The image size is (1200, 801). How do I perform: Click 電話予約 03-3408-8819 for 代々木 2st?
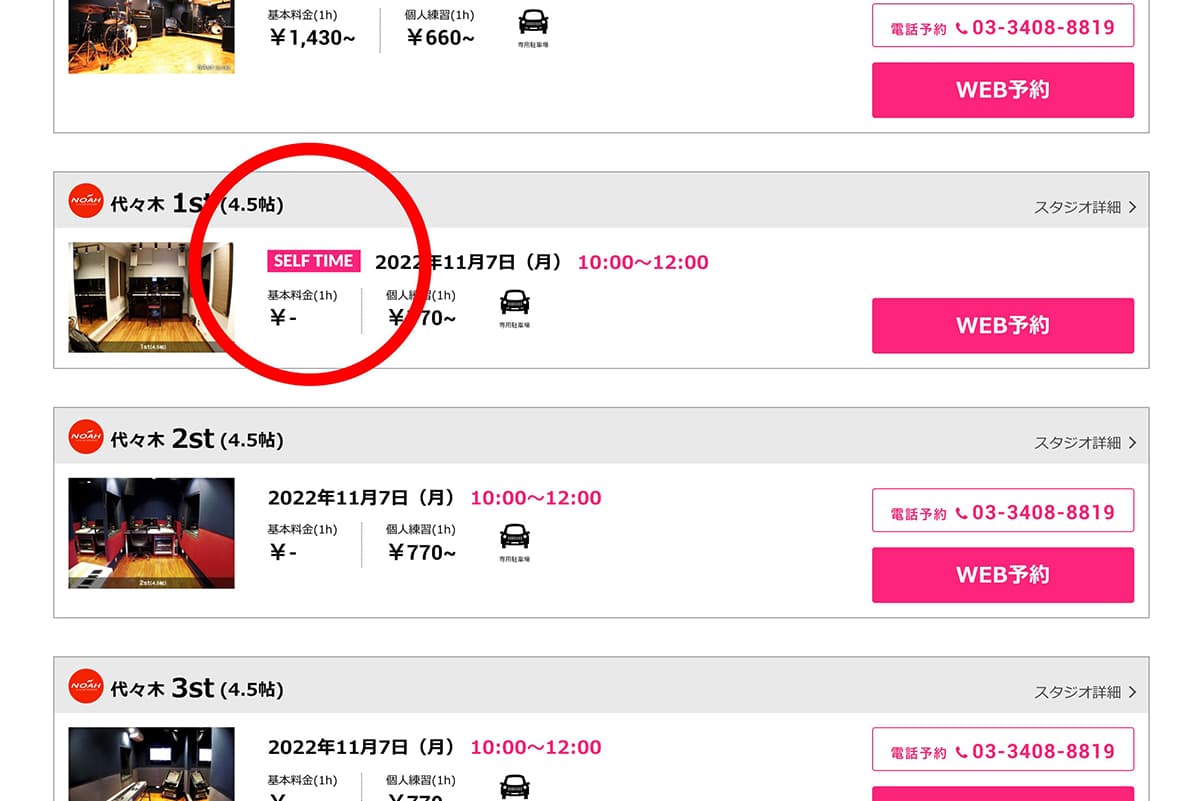(1003, 511)
